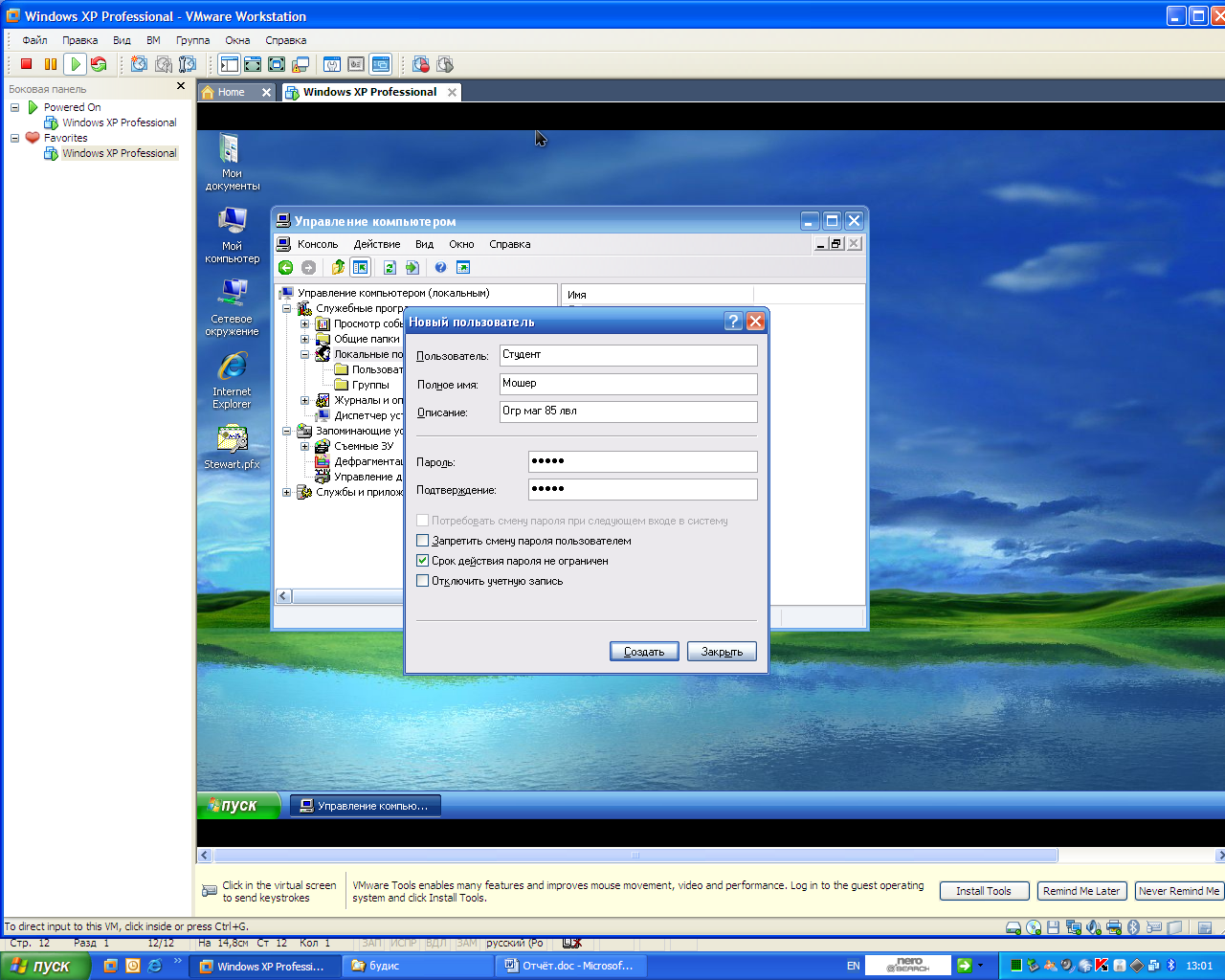Select the Internet Explorer desktop icon
This screenshot has height=980, width=1225.
[x=232, y=380]
